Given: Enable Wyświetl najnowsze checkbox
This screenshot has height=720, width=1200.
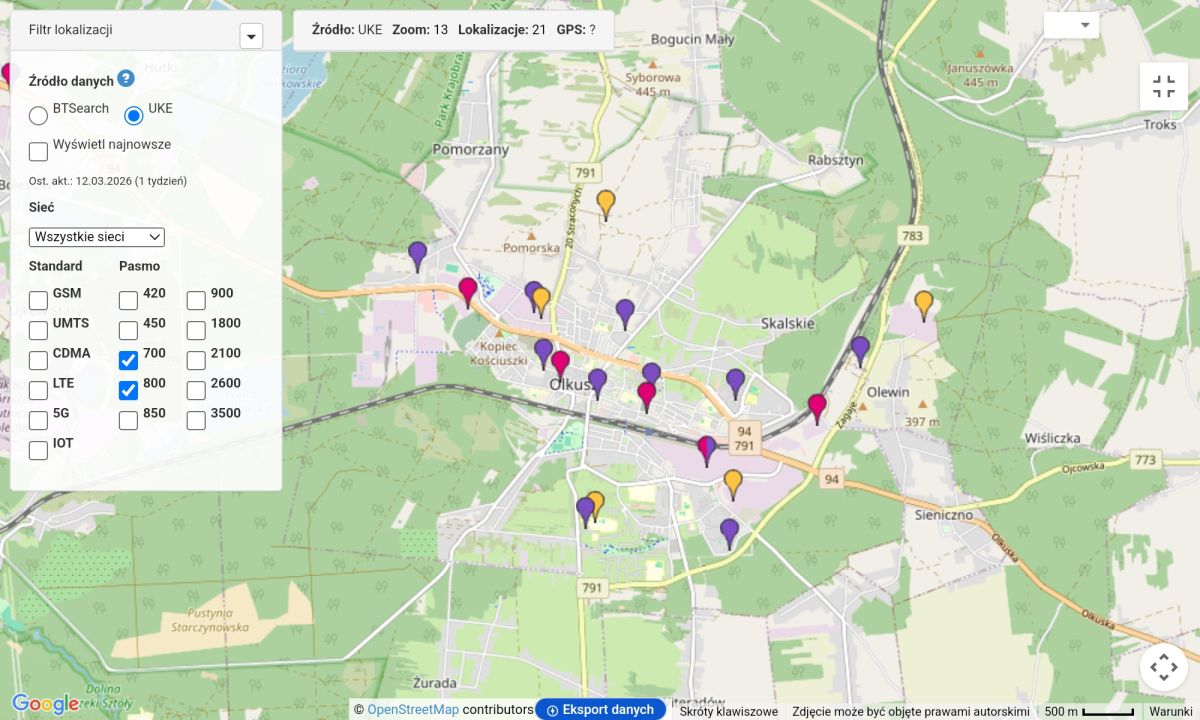Looking at the screenshot, I should pos(38,151).
